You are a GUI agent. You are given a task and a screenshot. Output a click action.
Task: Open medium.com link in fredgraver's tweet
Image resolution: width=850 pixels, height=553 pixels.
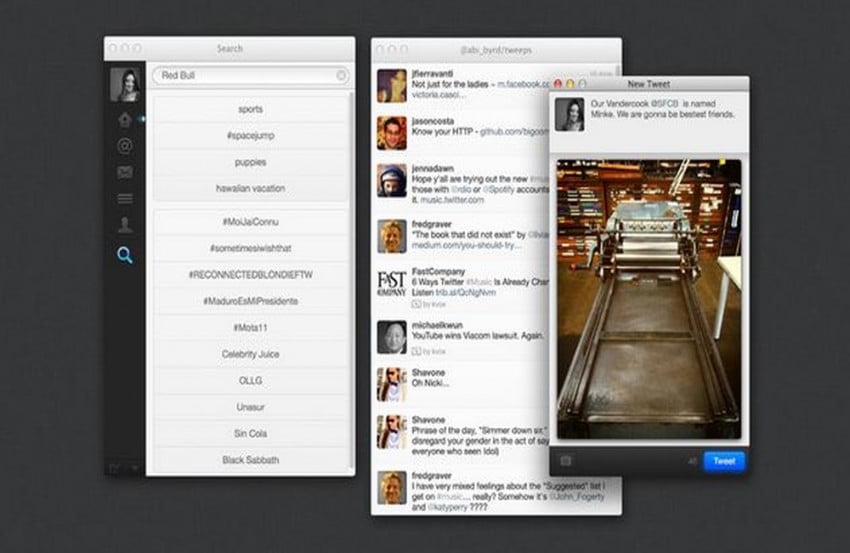click(467, 246)
